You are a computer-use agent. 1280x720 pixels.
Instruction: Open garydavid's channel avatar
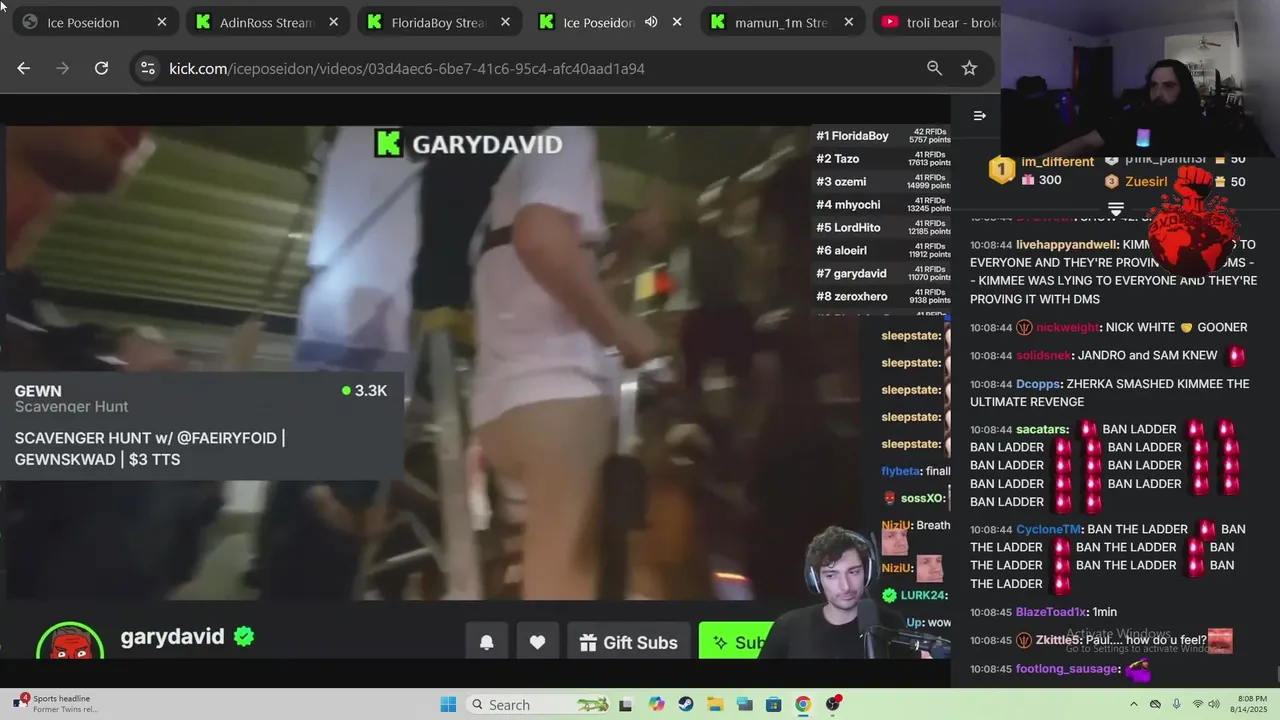pyautogui.click(x=70, y=642)
